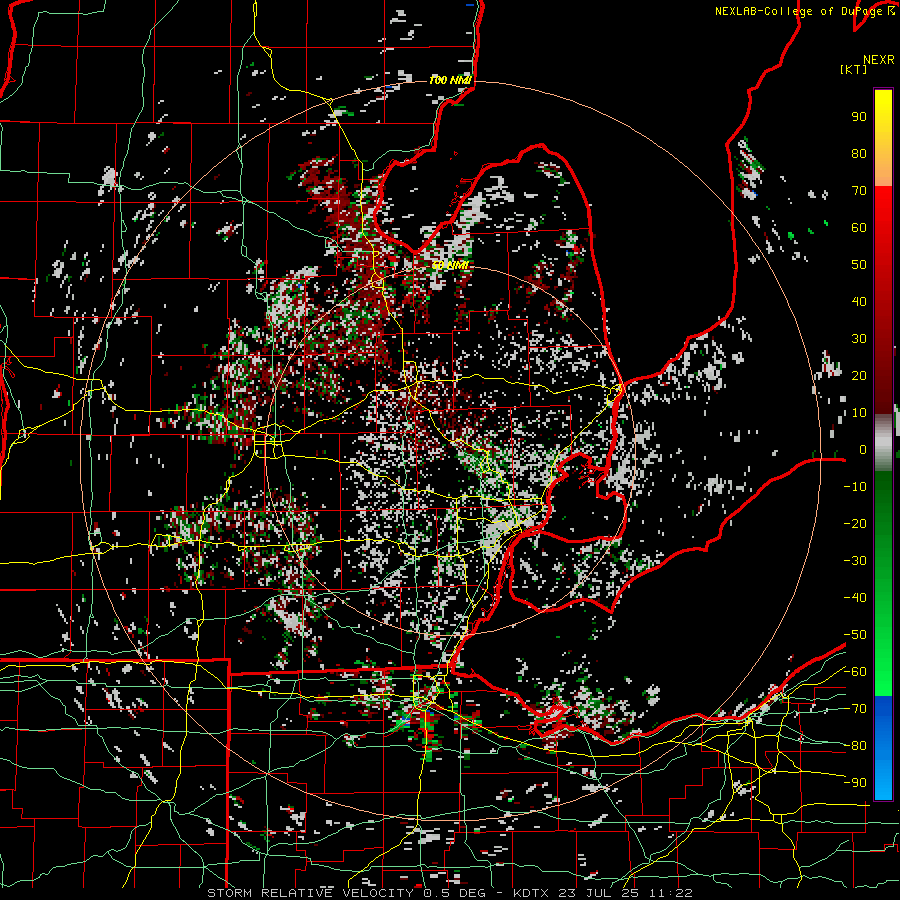Click the KDTX radar site identifier
This screenshot has height=900, width=900.
click(x=532, y=893)
